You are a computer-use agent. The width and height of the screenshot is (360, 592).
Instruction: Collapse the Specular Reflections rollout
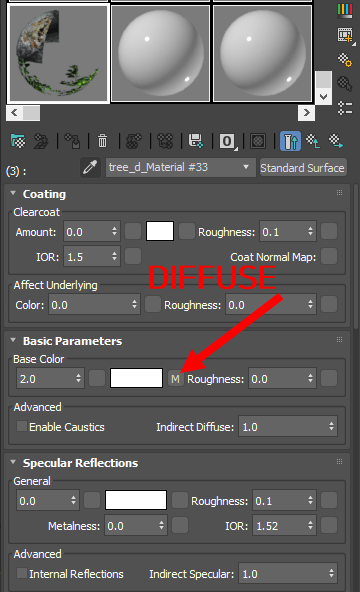[x=13, y=462]
